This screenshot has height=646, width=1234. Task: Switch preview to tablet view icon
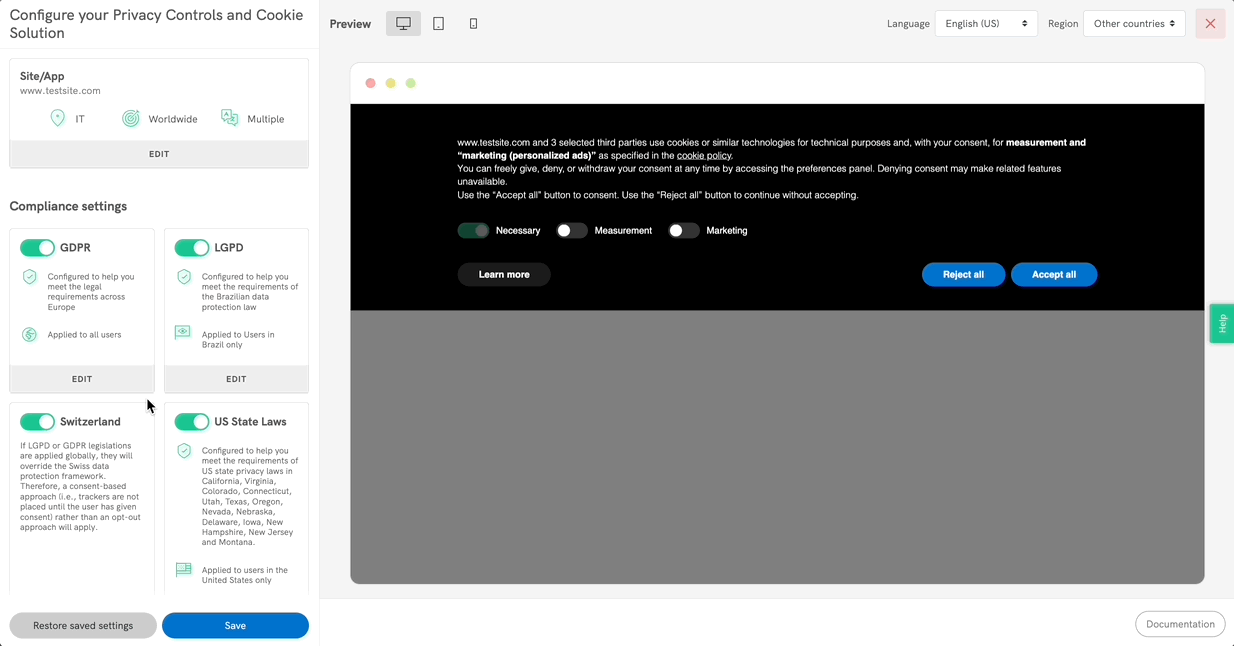[x=438, y=24]
